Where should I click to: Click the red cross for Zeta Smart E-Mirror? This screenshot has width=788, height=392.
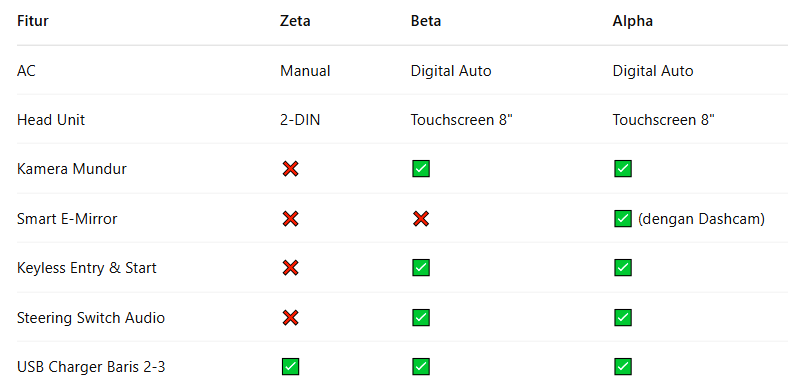pyautogui.click(x=290, y=219)
